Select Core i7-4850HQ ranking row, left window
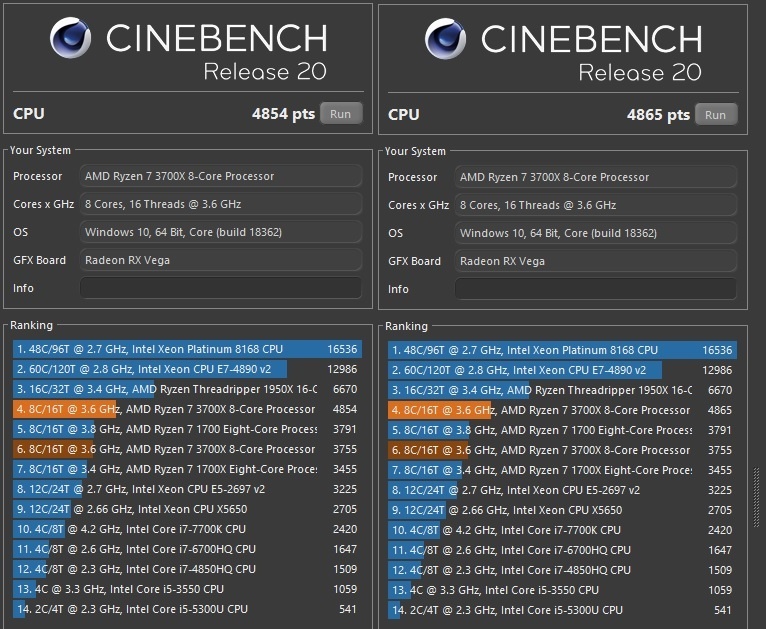 point(187,569)
